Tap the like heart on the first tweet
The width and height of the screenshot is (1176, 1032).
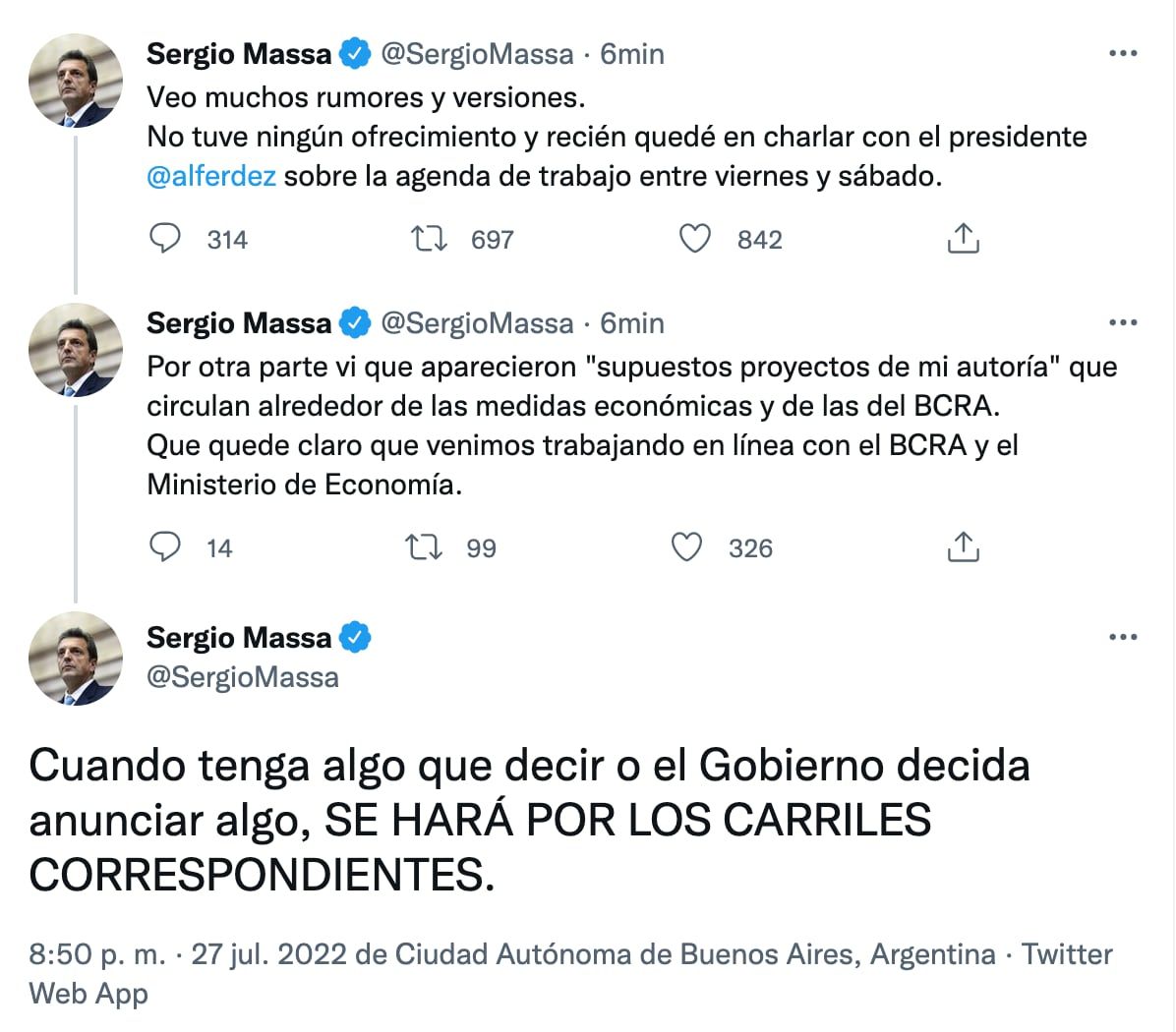[695, 237]
